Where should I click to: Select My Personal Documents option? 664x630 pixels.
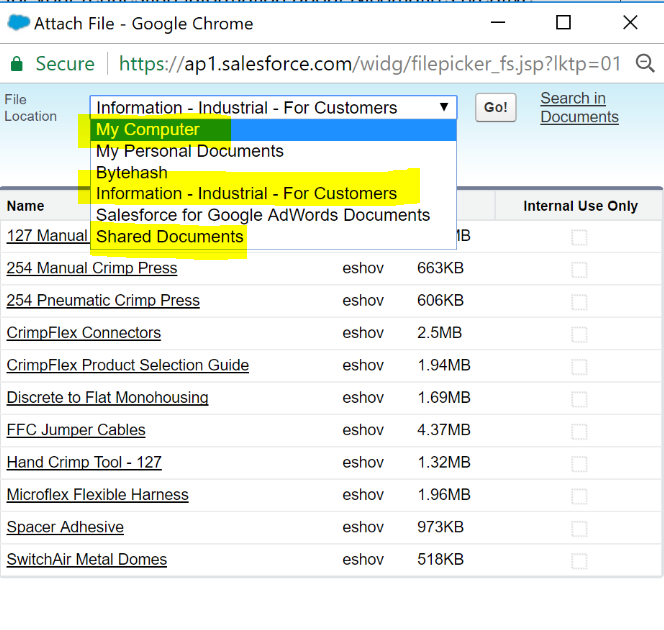(189, 151)
